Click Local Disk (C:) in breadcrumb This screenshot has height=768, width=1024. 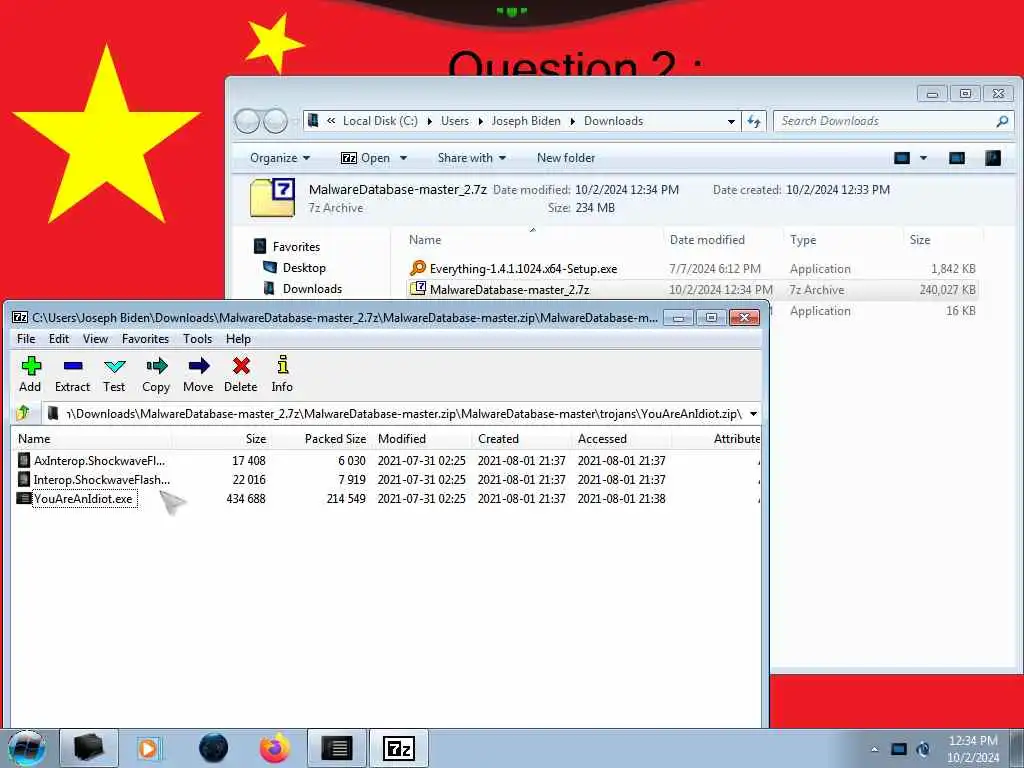380,121
